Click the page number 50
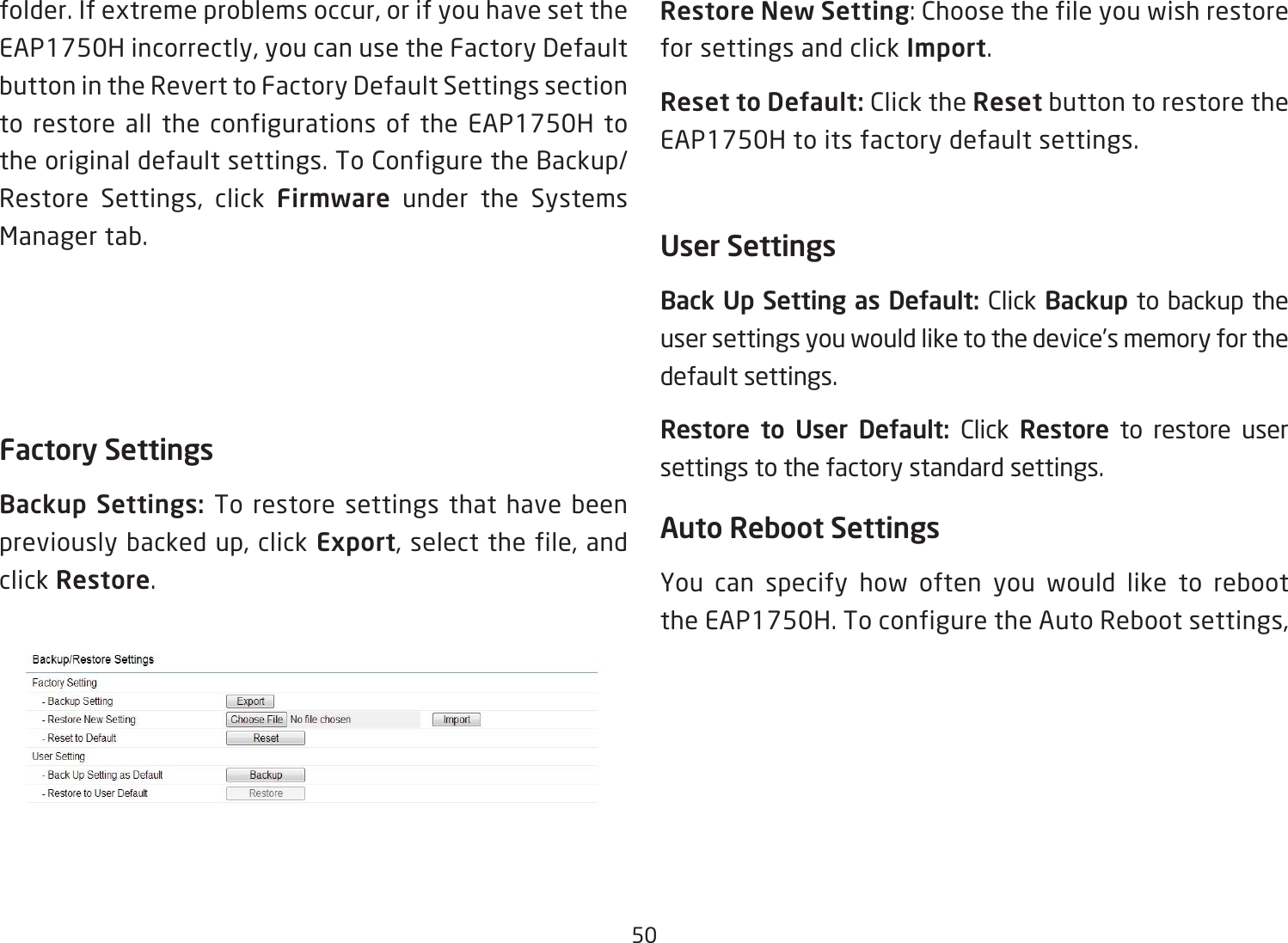This screenshot has height=943, width=1288. [x=644, y=934]
